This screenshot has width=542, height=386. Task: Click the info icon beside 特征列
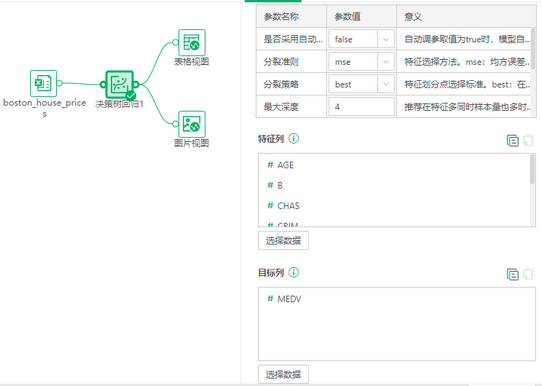[x=293, y=139]
